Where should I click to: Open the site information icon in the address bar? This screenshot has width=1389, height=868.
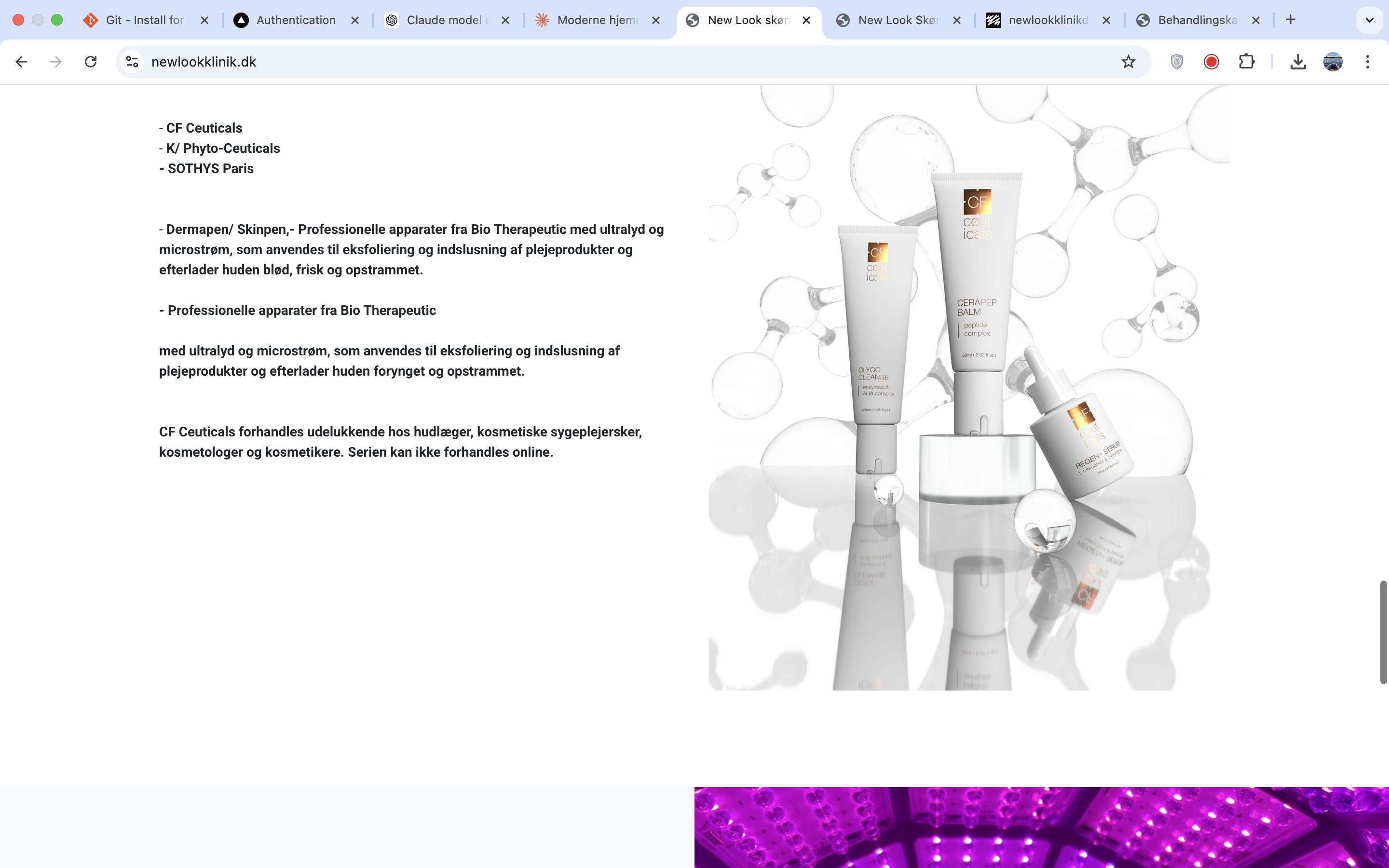click(x=132, y=61)
